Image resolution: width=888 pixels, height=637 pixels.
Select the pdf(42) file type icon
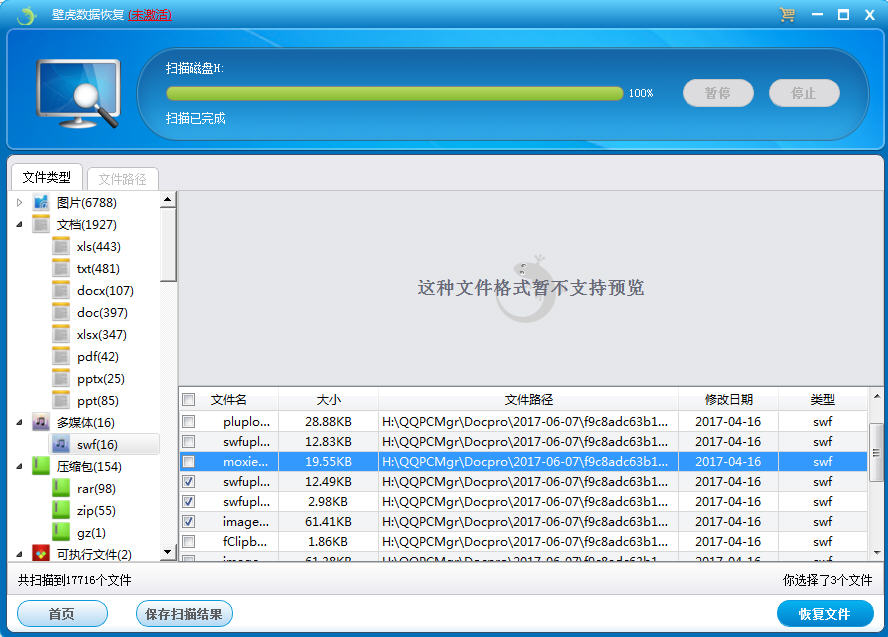coord(61,357)
